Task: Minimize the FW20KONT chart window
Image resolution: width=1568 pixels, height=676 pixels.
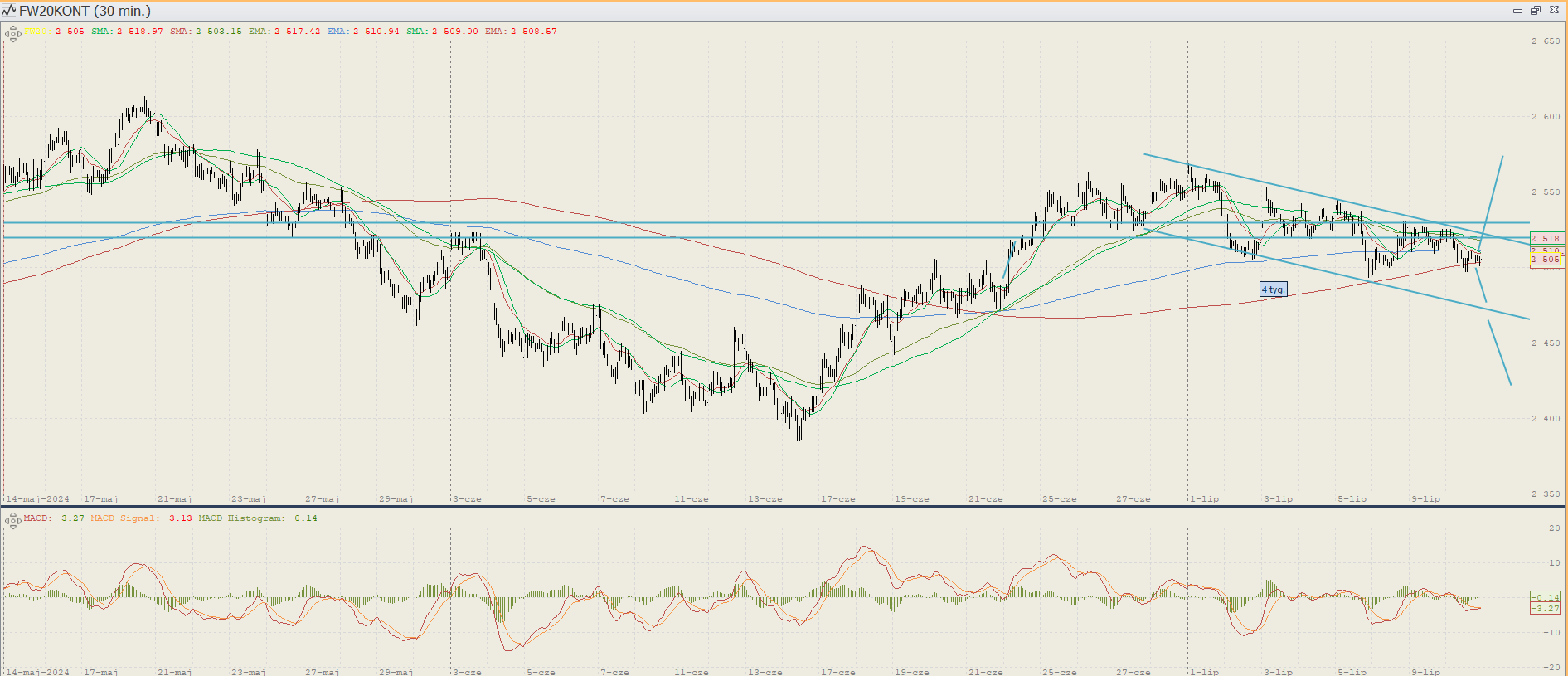Action: pos(1517,11)
